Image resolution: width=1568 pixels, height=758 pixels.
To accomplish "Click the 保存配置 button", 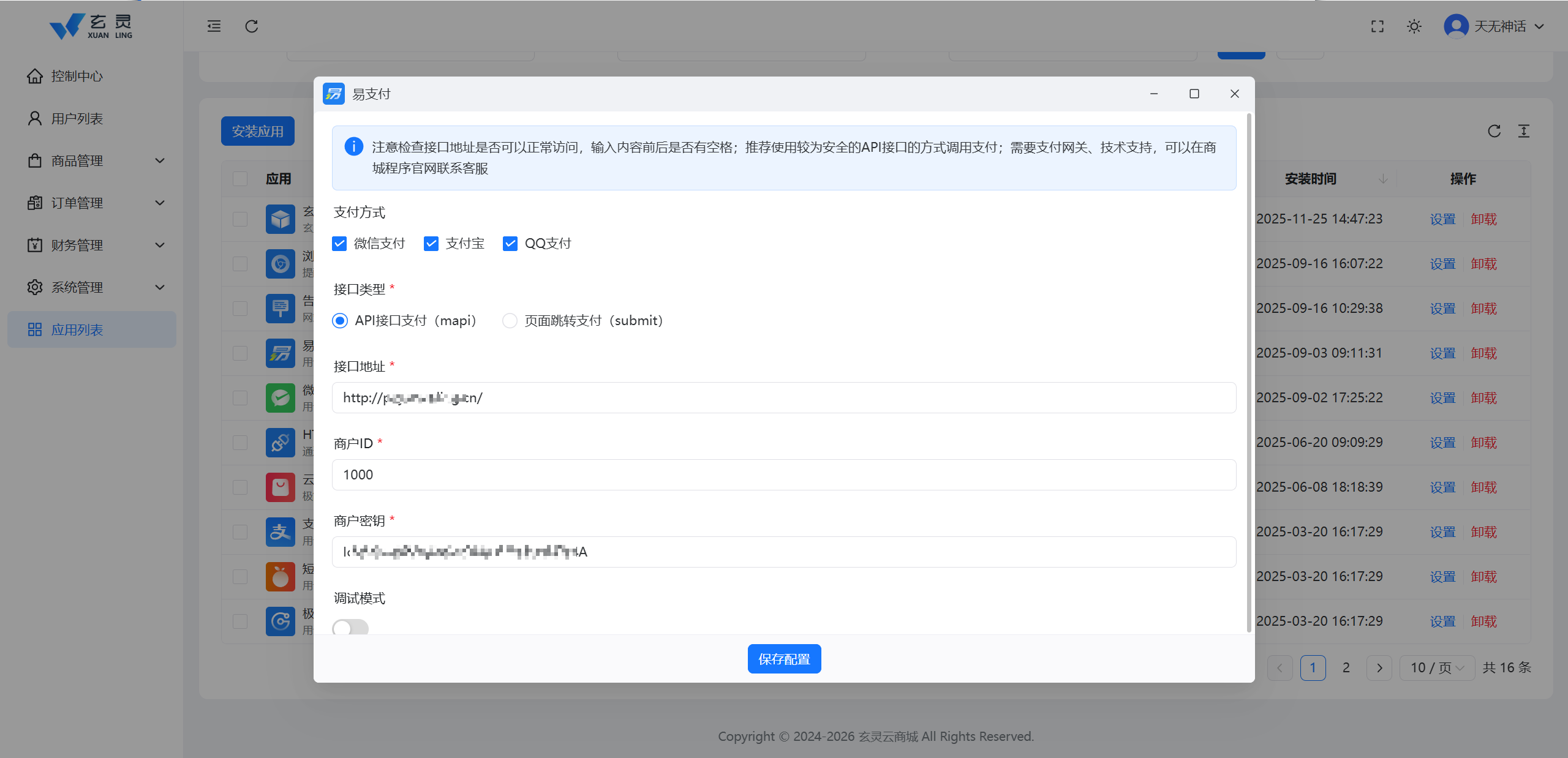I will 784,658.
